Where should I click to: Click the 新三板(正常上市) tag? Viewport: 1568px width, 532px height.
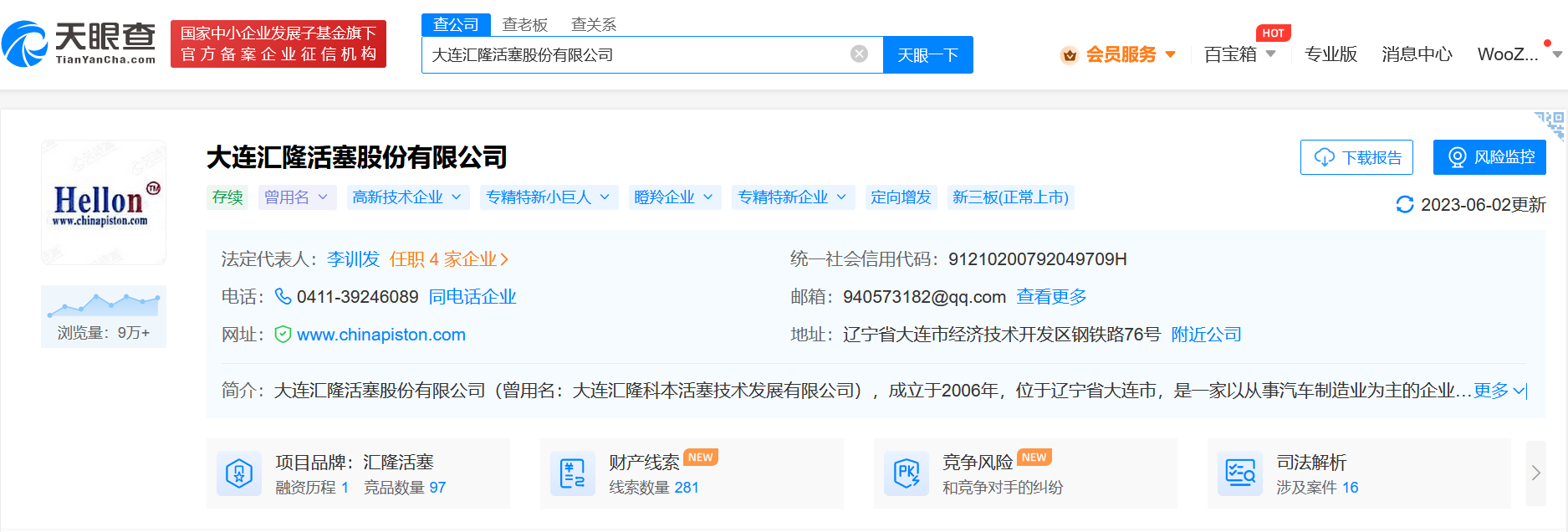[x=1010, y=197]
